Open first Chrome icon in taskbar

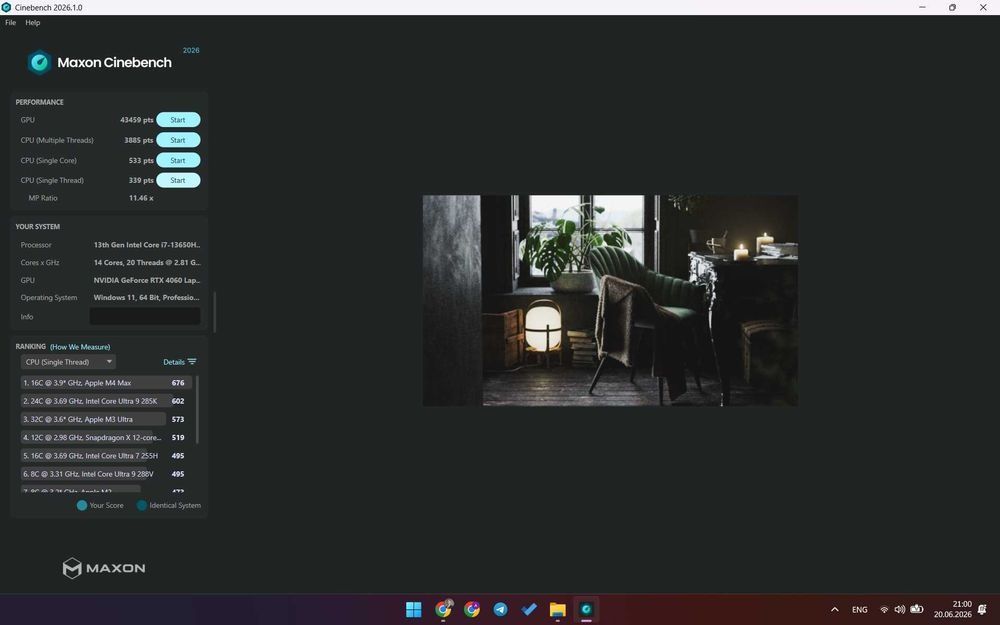443,609
